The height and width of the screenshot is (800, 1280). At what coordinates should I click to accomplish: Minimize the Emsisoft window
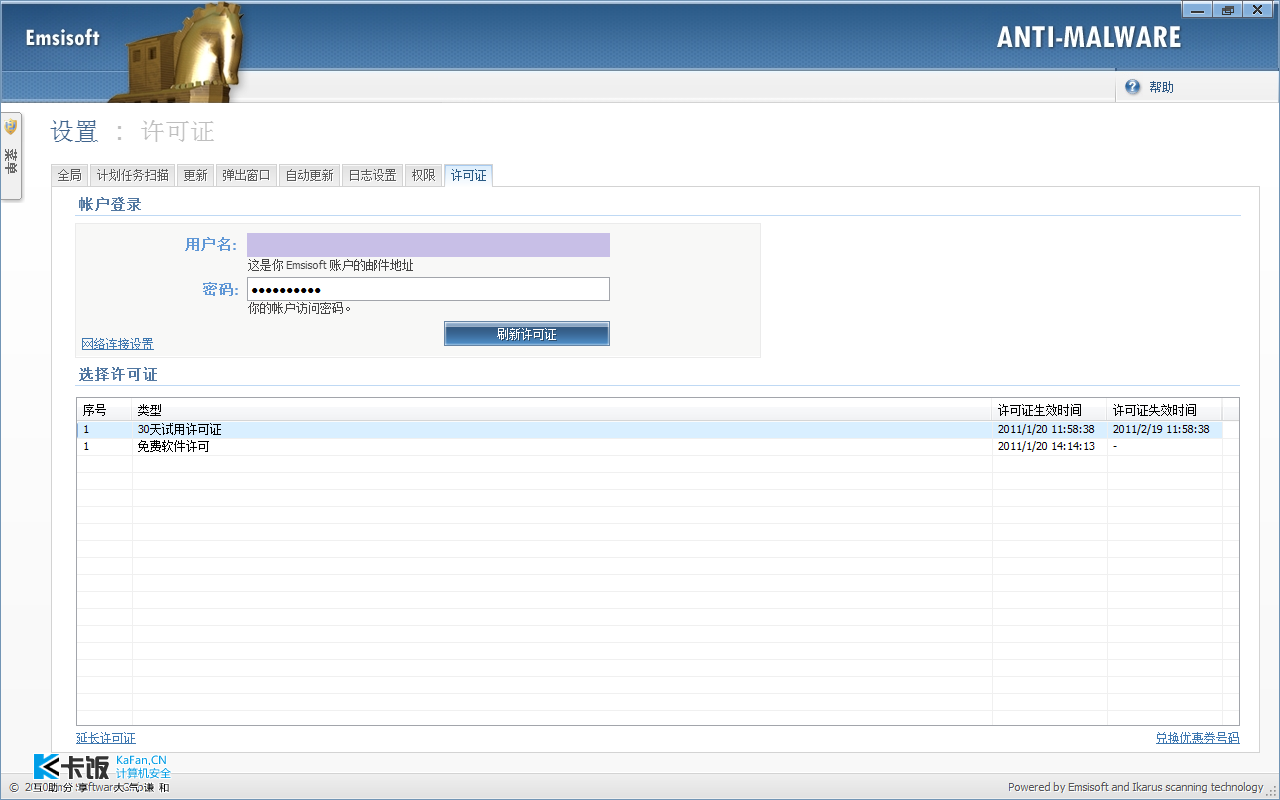click(1198, 9)
